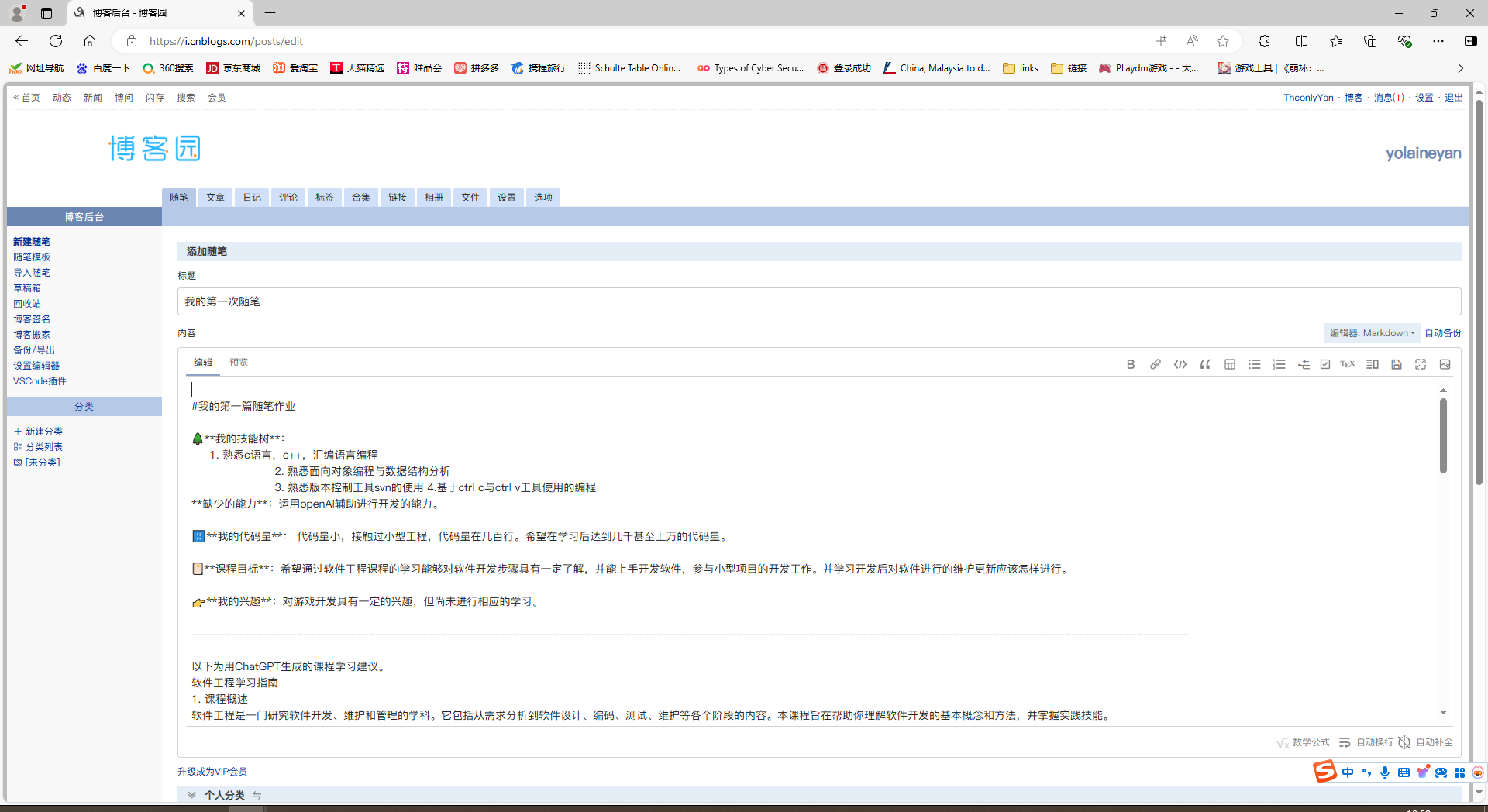Click 退出 to log out
This screenshot has height=812, width=1488.
click(x=1454, y=98)
